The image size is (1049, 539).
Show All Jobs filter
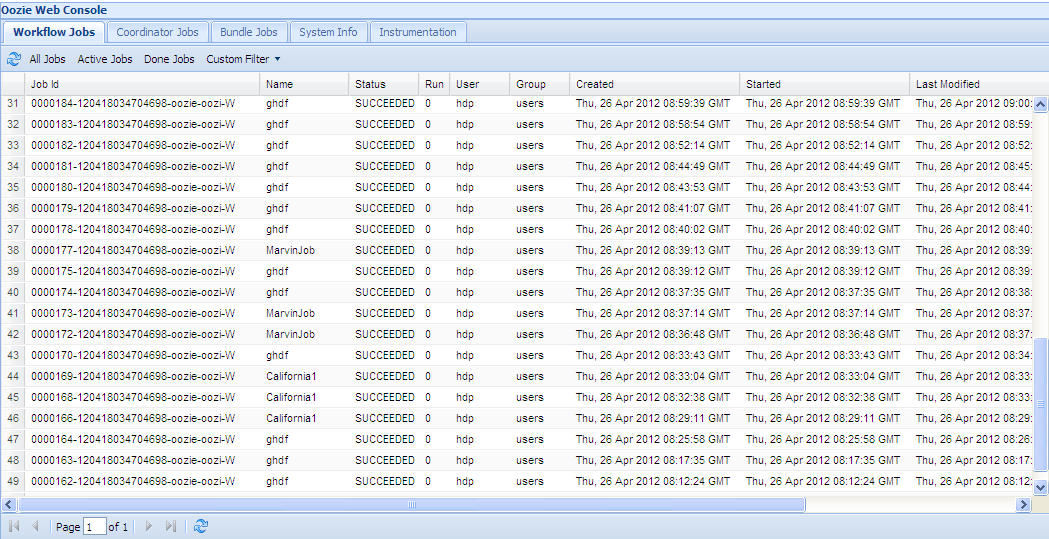pos(47,60)
